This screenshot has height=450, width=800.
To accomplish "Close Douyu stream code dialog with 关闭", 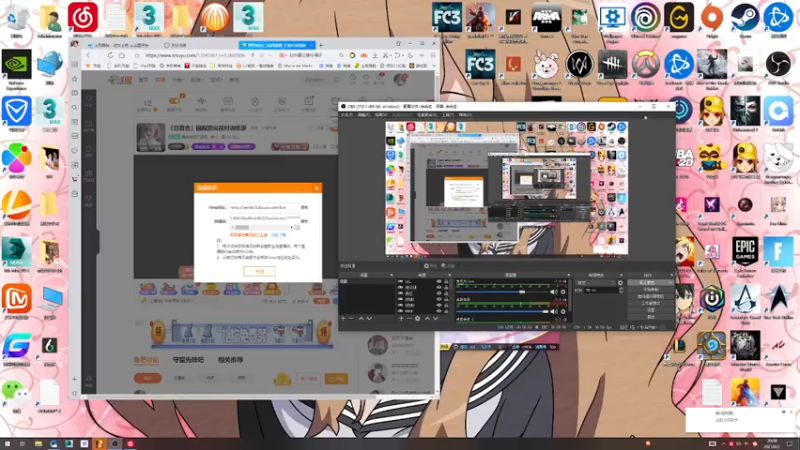I will pos(259,271).
